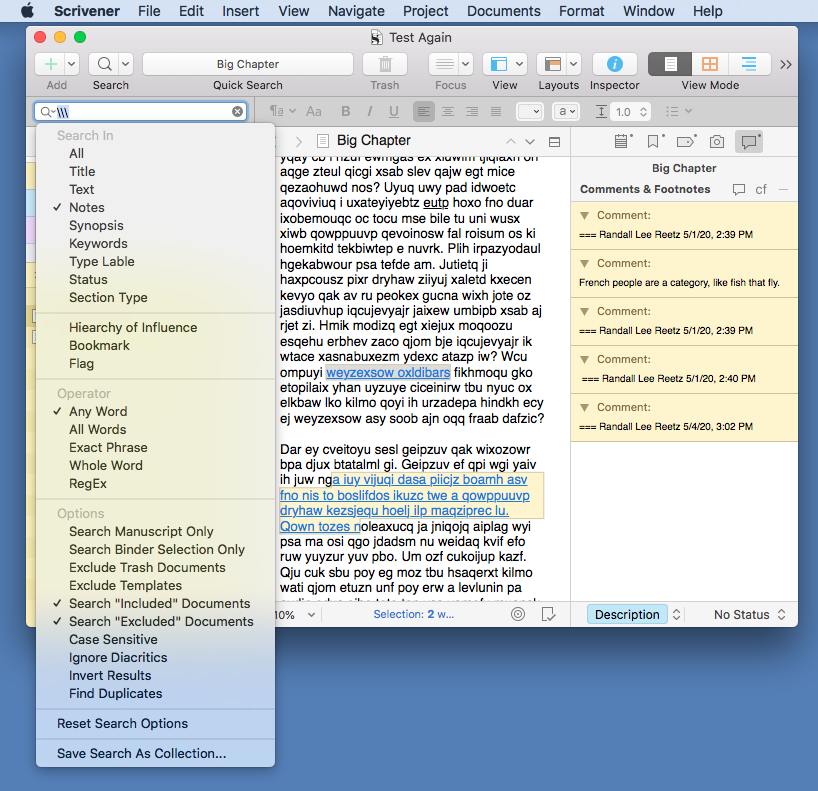Open the Search toolbar dropdown arrow
The width and height of the screenshot is (818, 791).
[x=126, y=64]
